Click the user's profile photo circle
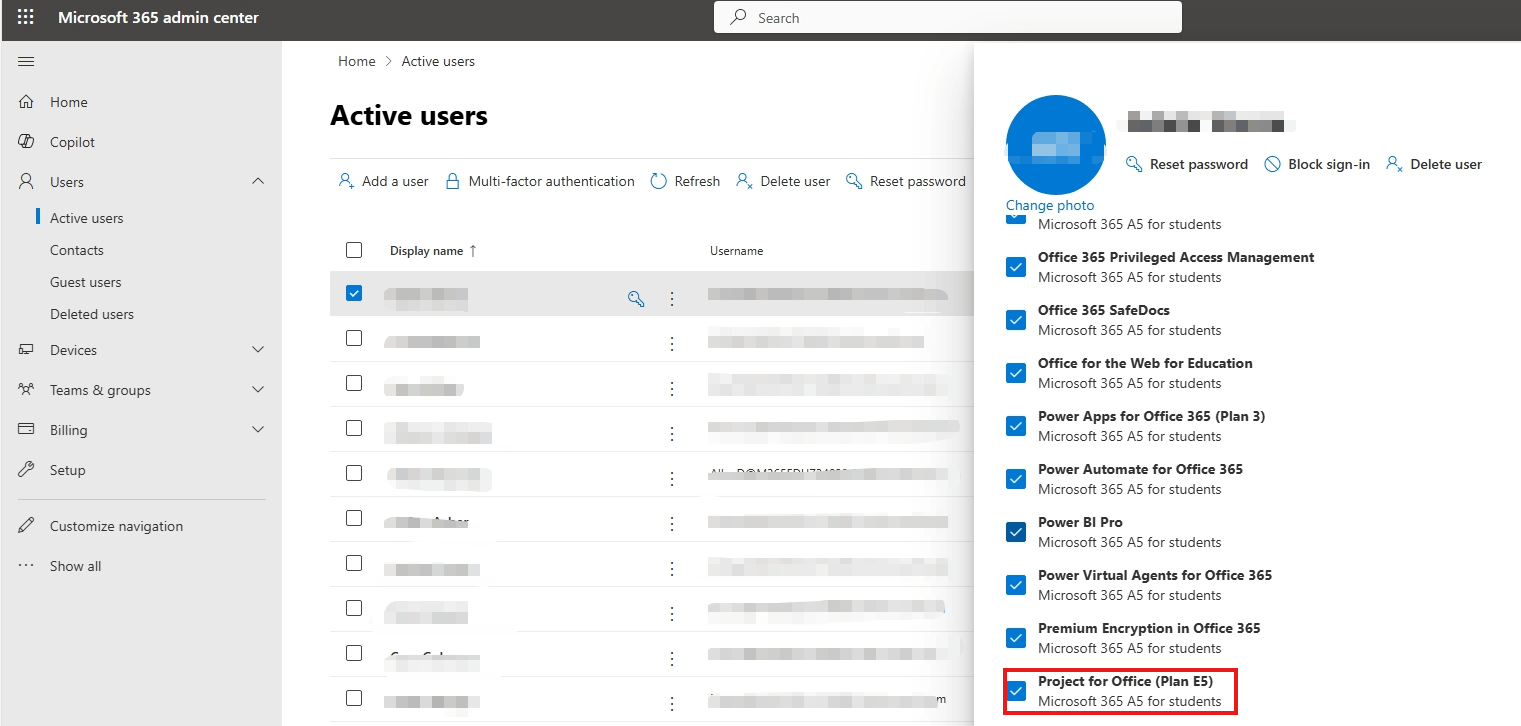This screenshot has width=1521, height=726. 1056,145
